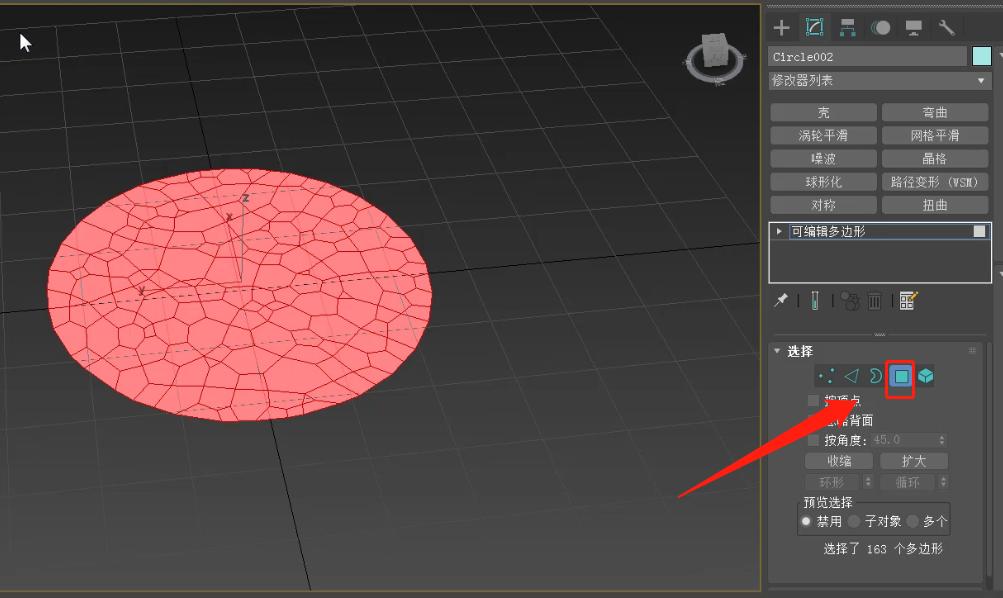The width and height of the screenshot is (1003, 598).
Task: Collapse the 选择 rollout
Action: point(778,351)
